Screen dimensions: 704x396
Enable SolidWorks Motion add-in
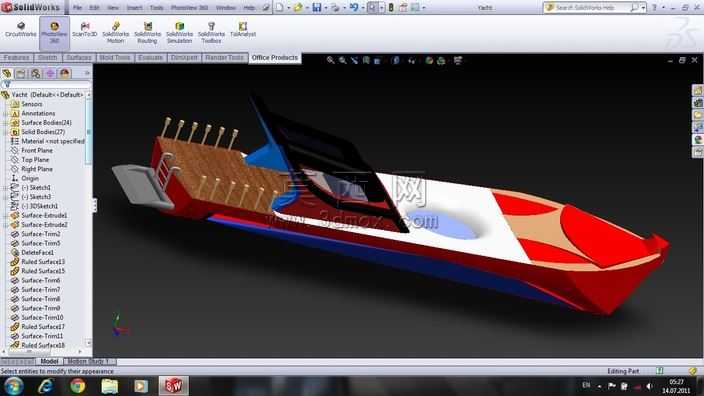pos(115,33)
